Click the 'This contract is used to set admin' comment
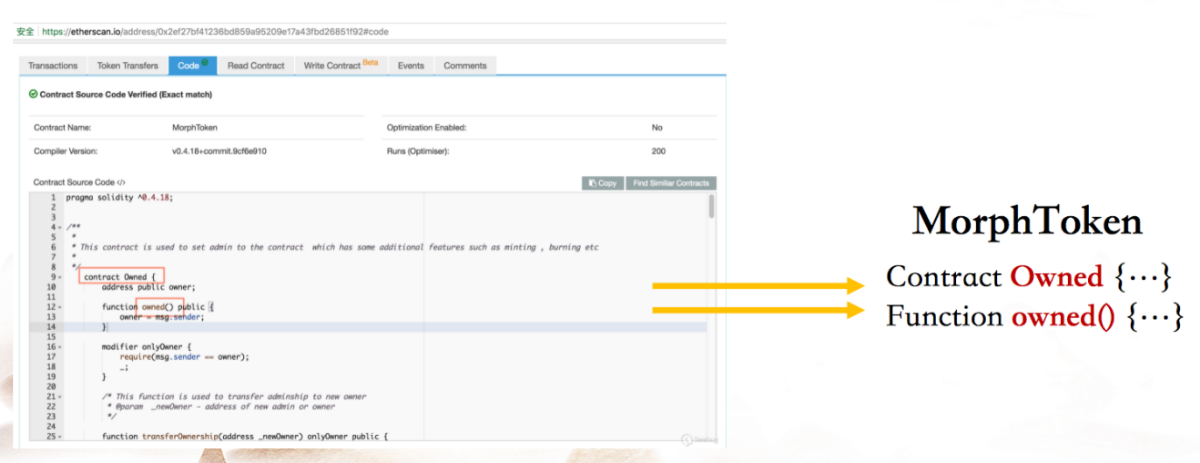The height and width of the screenshot is (463, 1200). (337, 247)
